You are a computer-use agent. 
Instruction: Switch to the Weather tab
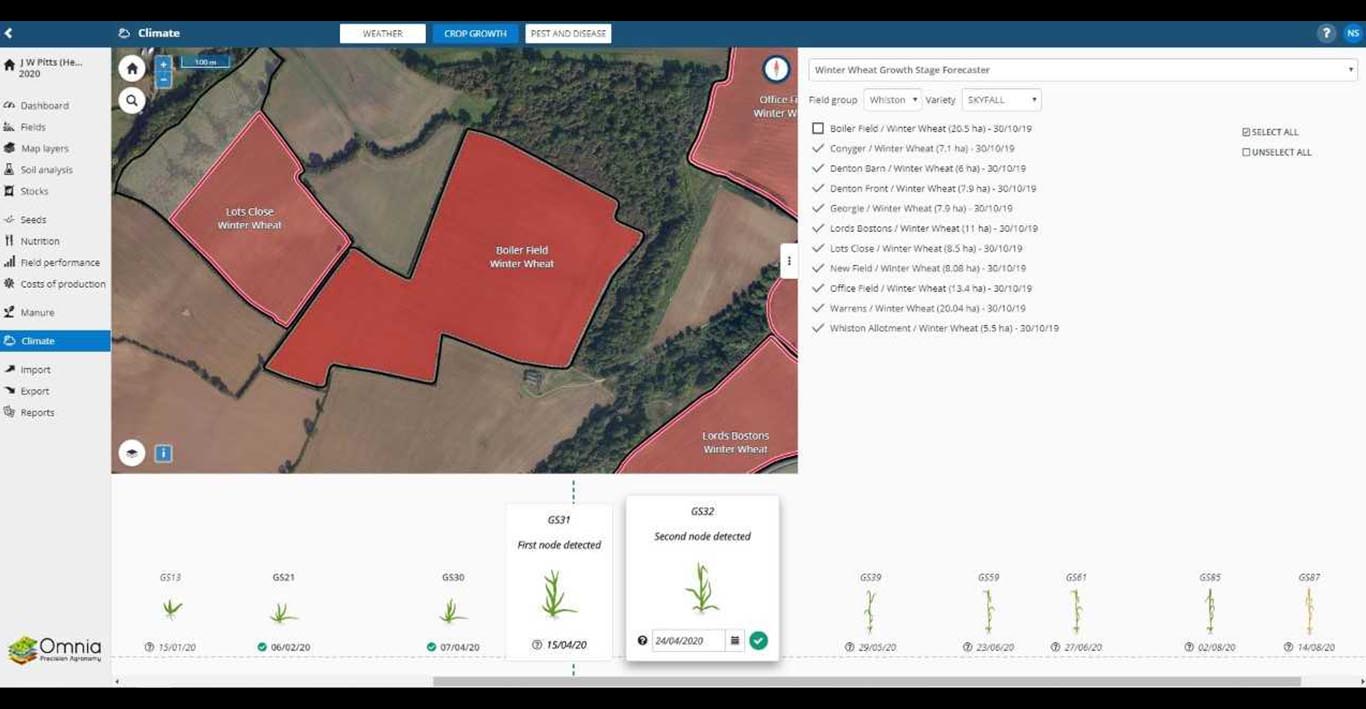coord(382,33)
